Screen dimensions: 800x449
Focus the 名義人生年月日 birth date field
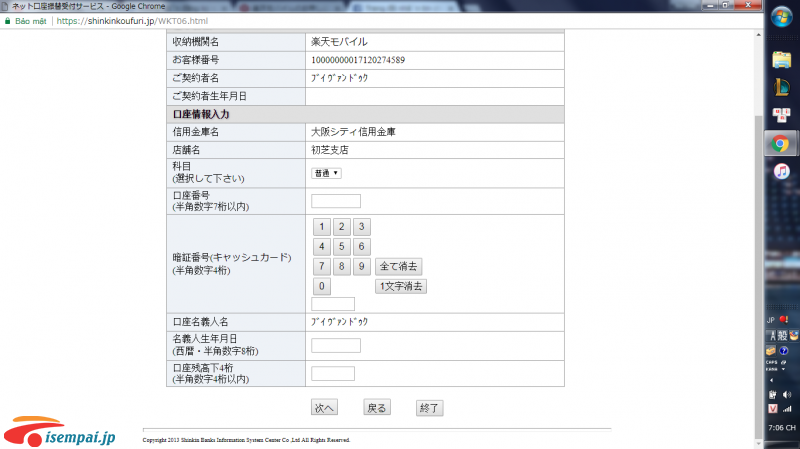pos(336,345)
